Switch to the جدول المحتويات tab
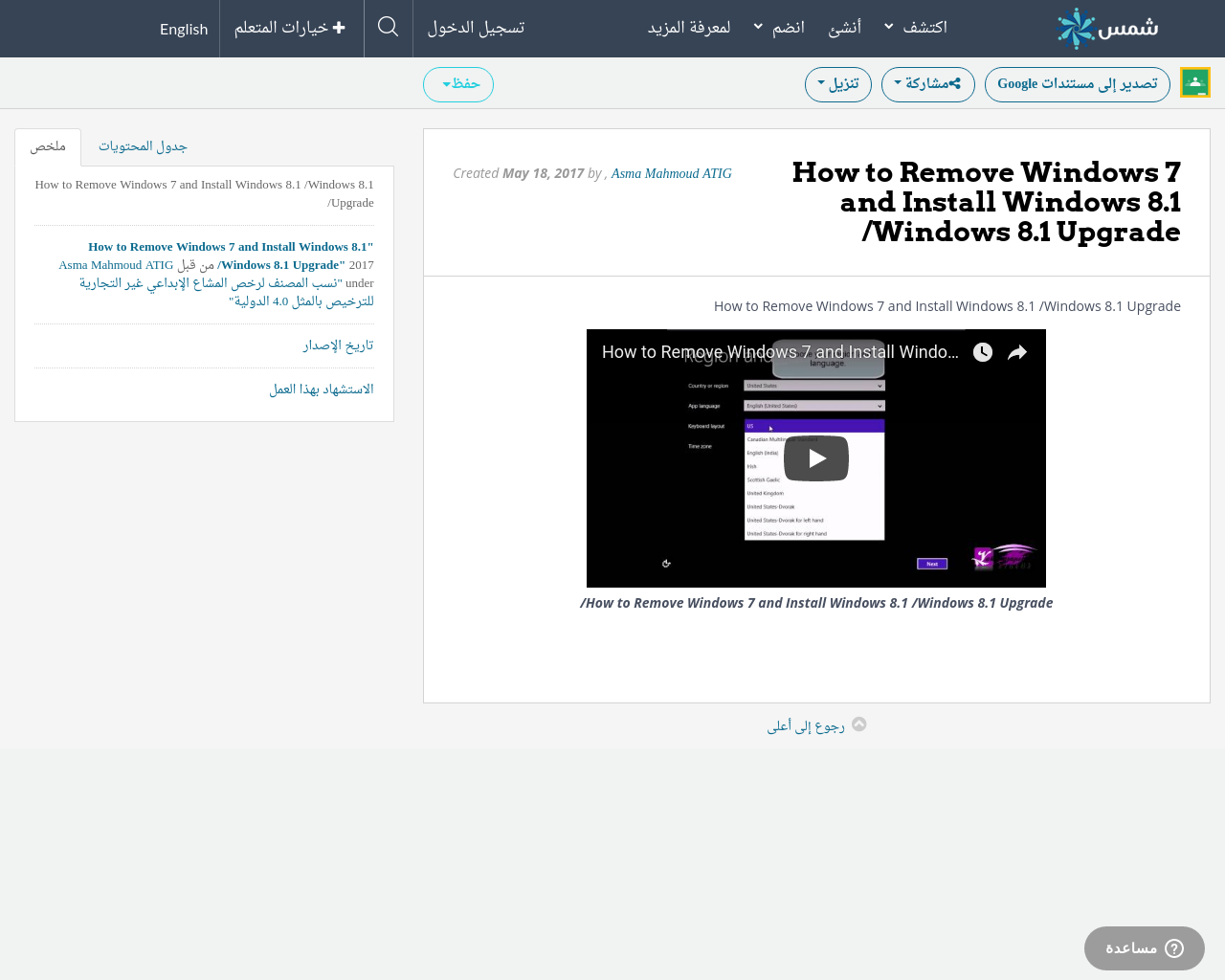Screen dimensions: 1225x980 point(143,145)
